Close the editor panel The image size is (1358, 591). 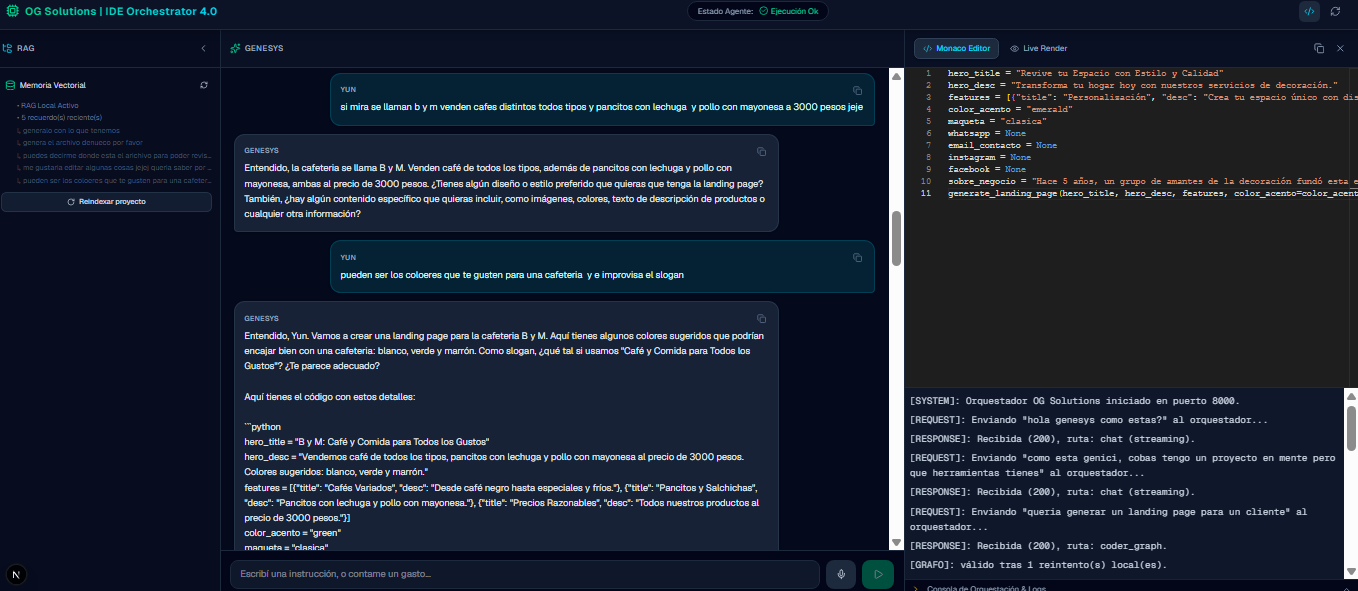(x=1340, y=48)
